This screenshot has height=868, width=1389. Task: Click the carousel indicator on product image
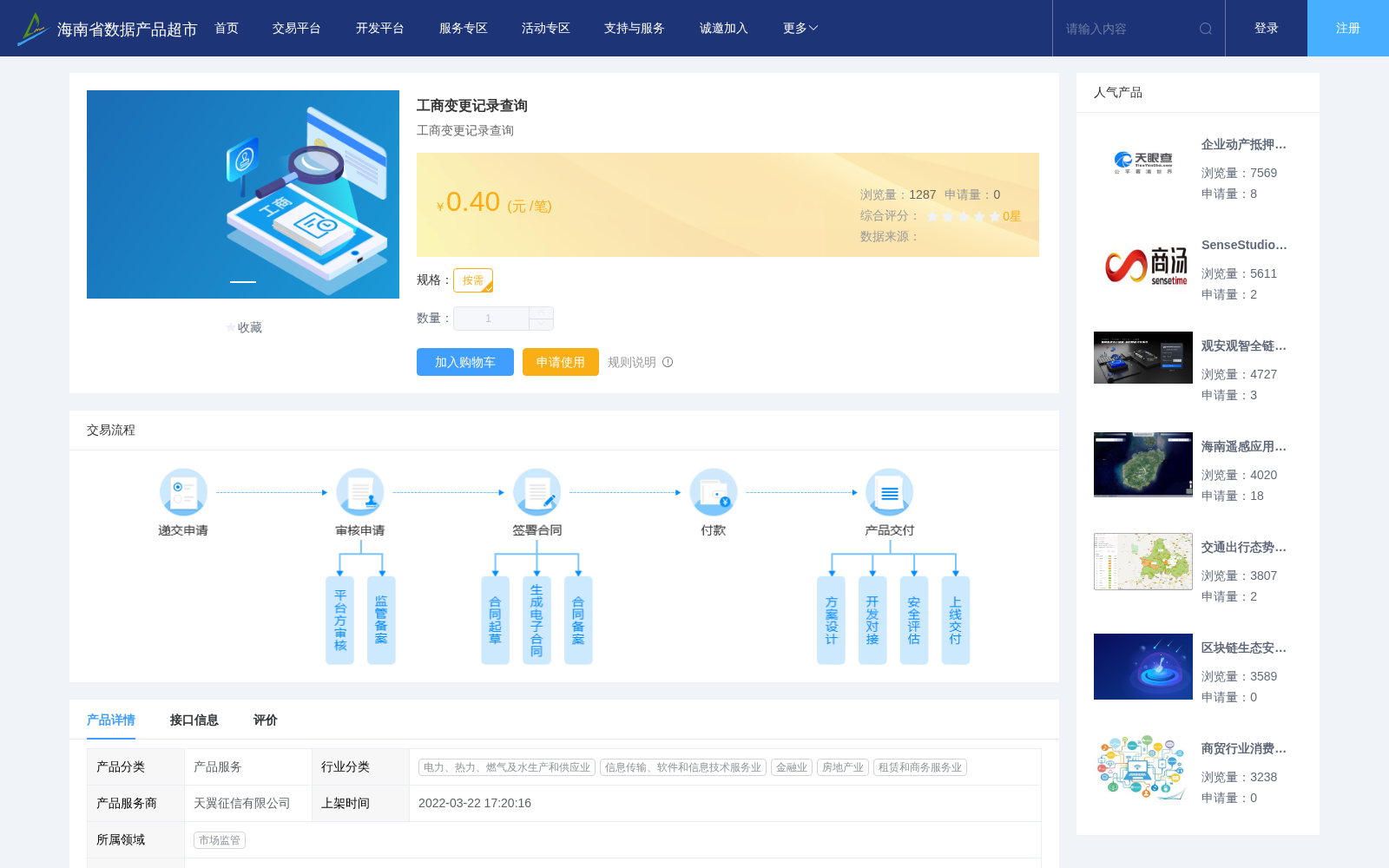click(x=243, y=282)
